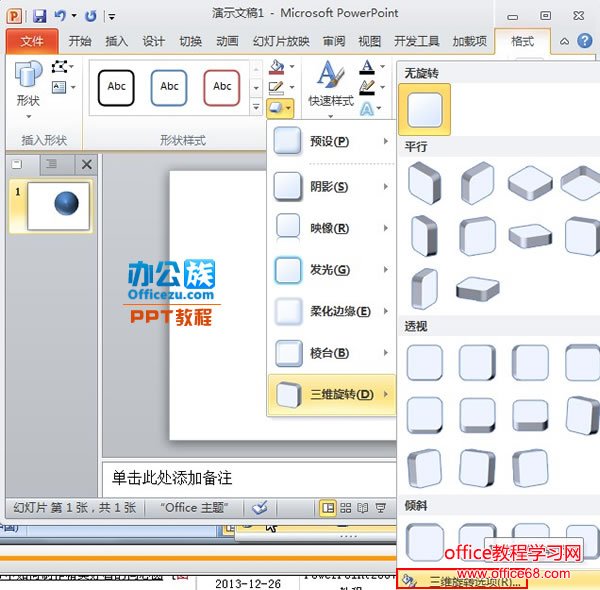Viewport: 600px width, 590px height.
Task: Open the quick access toolbar customize arrow
Action: (112, 16)
